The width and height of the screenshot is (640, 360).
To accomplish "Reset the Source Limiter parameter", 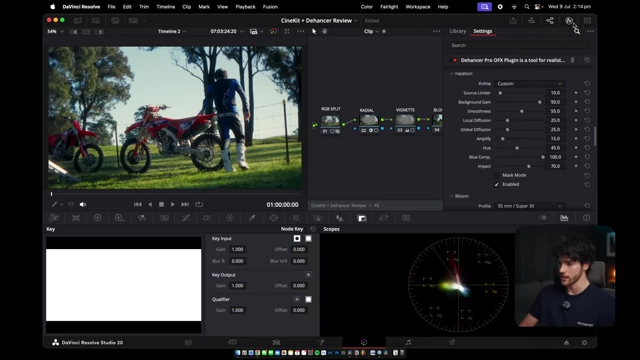I will coord(587,93).
